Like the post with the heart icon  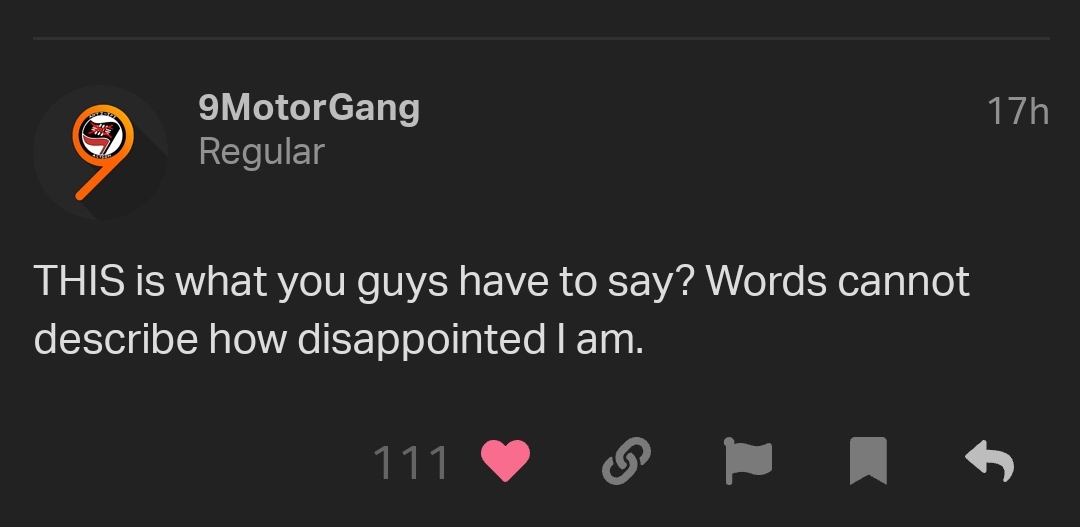point(505,461)
